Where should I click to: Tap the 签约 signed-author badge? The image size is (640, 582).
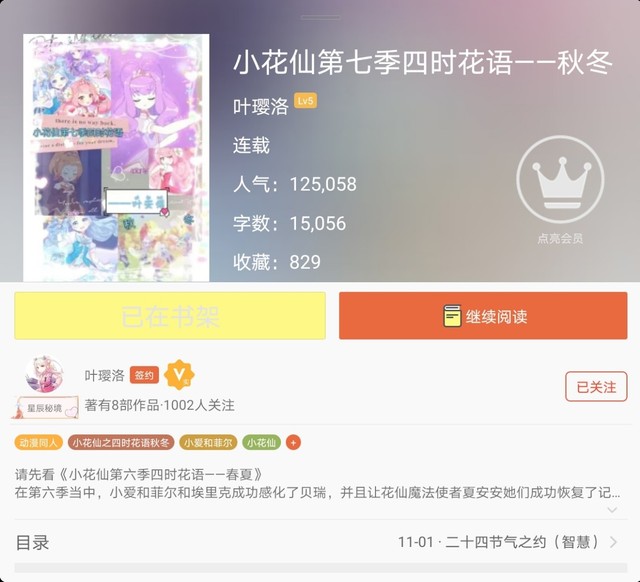(144, 375)
